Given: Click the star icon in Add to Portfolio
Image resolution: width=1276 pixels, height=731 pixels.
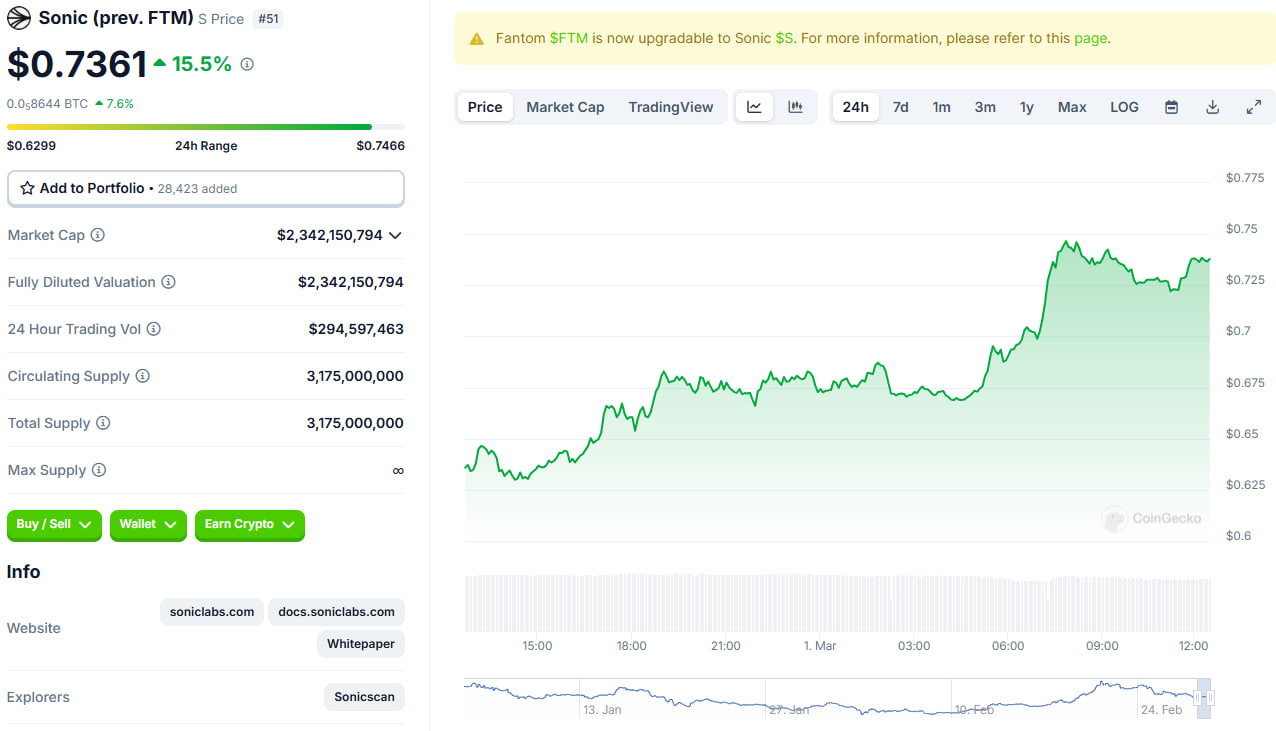Looking at the screenshot, I should pos(27,188).
